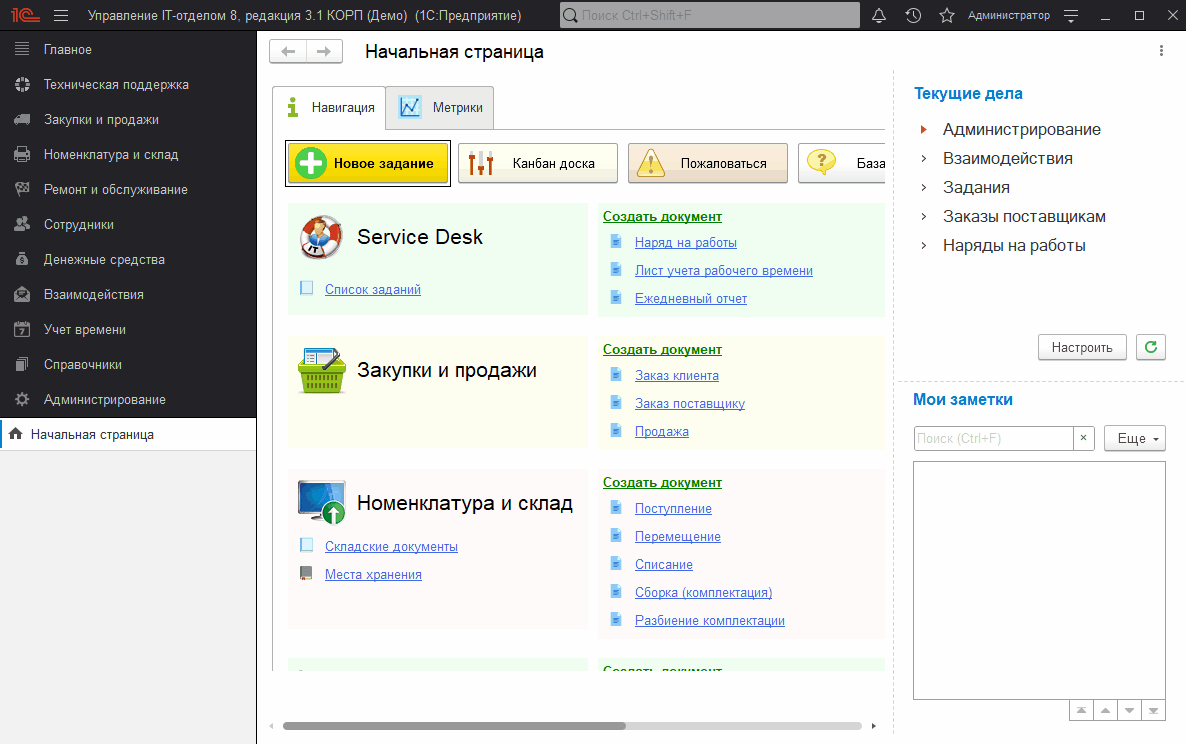Open the Список заданий link
This screenshot has height=744, width=1186.
click(372, 289)
